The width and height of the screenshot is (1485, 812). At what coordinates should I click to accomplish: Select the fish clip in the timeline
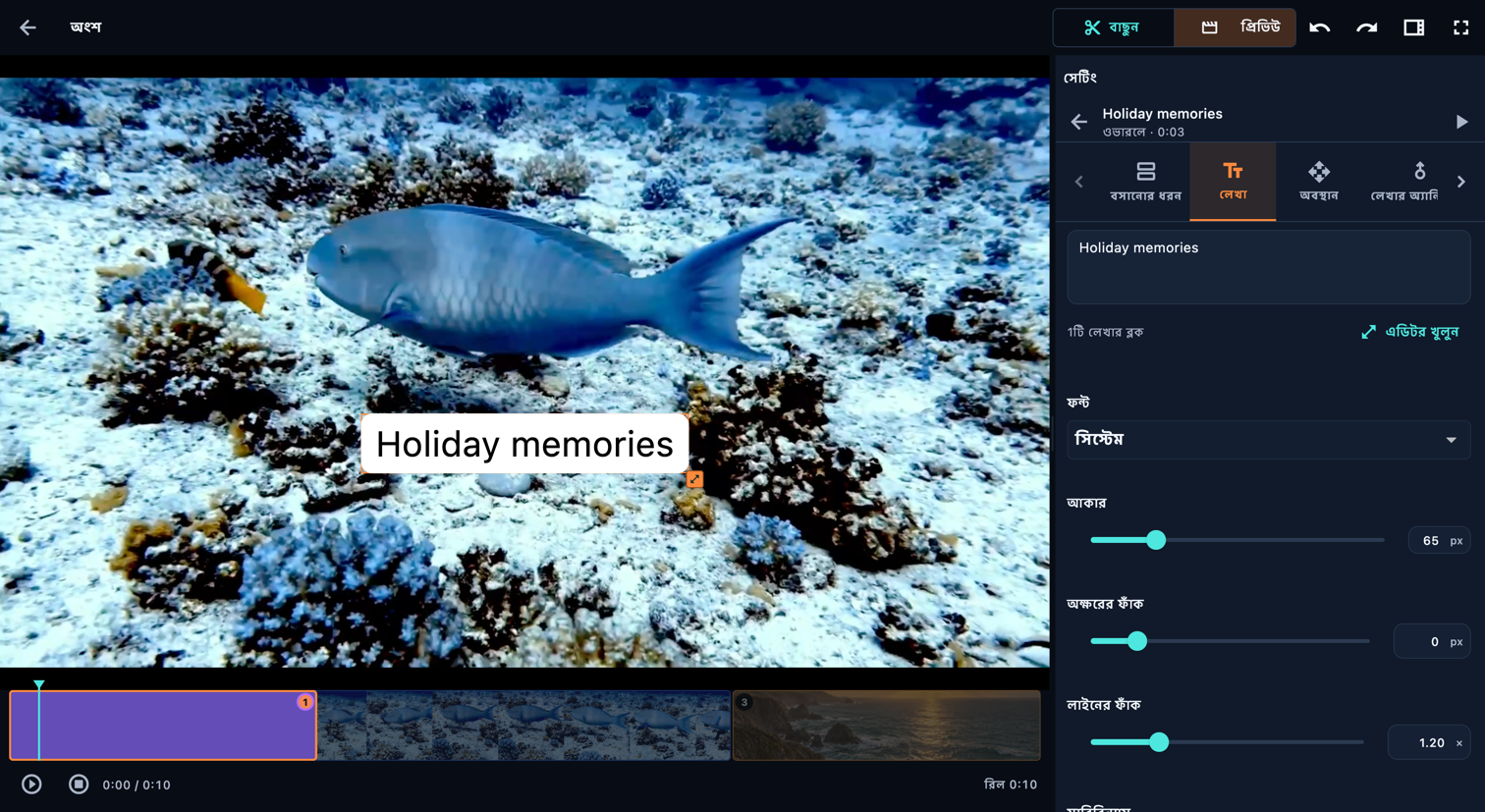[x=524, y=726]
